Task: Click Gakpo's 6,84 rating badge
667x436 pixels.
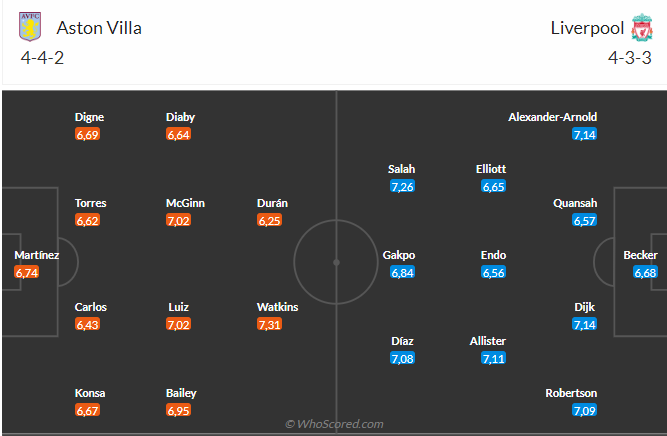Action: [x=402, y=272]
